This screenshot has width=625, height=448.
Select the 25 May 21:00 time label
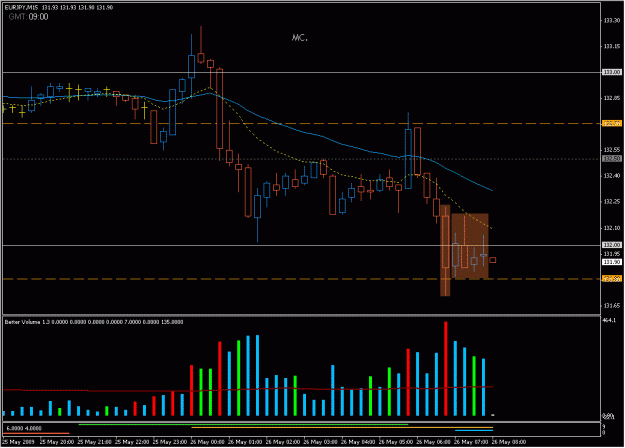[94, 442]
